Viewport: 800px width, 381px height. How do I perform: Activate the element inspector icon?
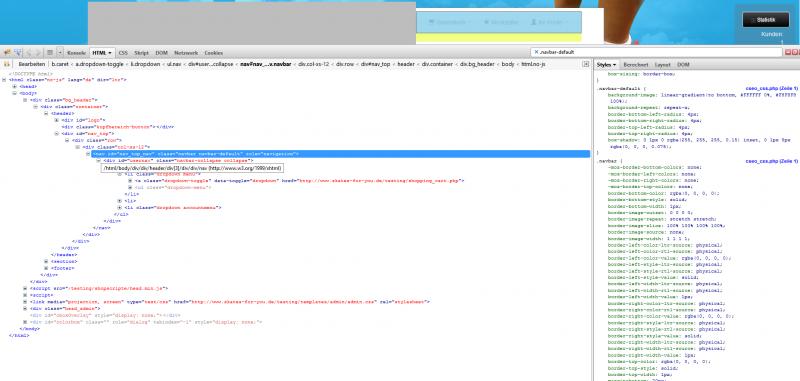18,53
